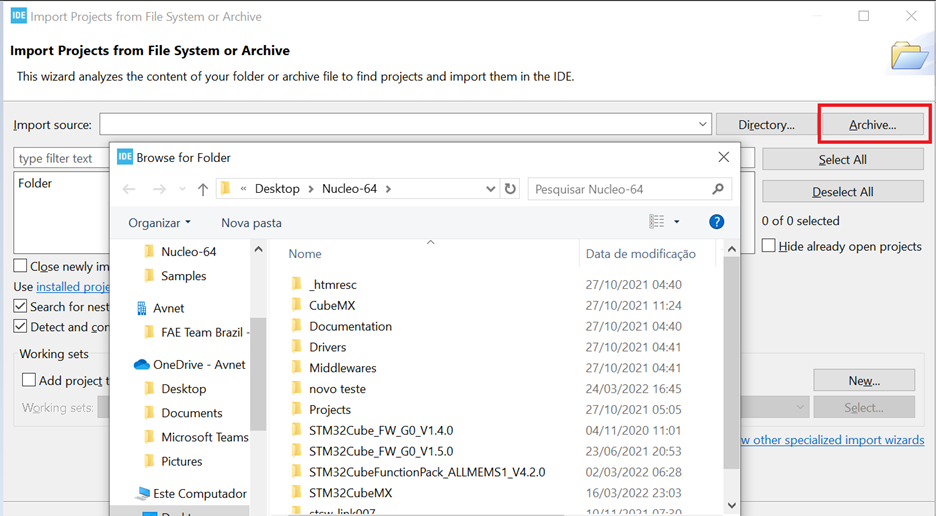The width and height of the screenshot is (936, 516).
Task: Click the type filter text field
Action: click(61, 158)
